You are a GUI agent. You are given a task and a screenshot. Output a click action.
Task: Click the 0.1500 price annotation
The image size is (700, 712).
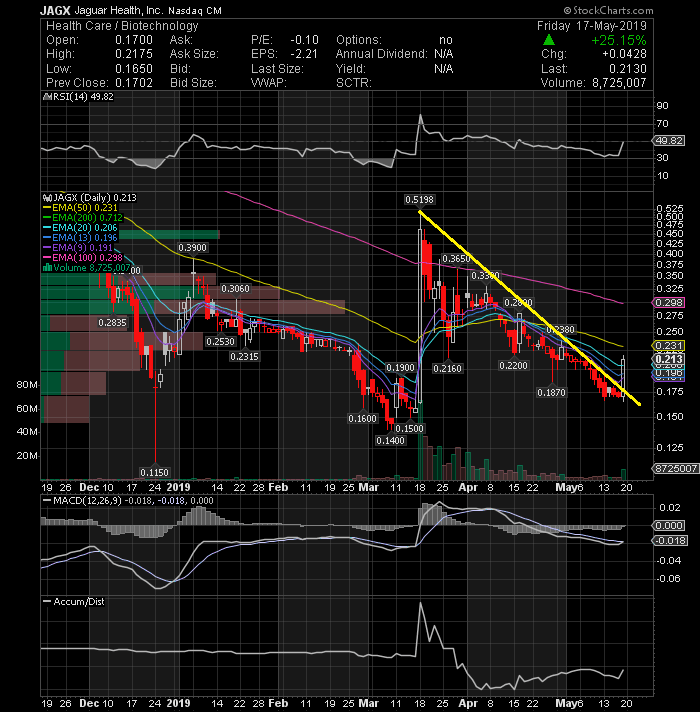[x=409, y=428]
